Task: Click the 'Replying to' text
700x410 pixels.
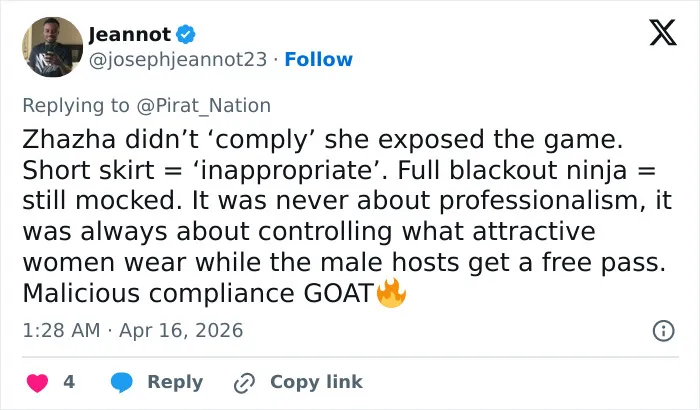Action: coord(76,106)
